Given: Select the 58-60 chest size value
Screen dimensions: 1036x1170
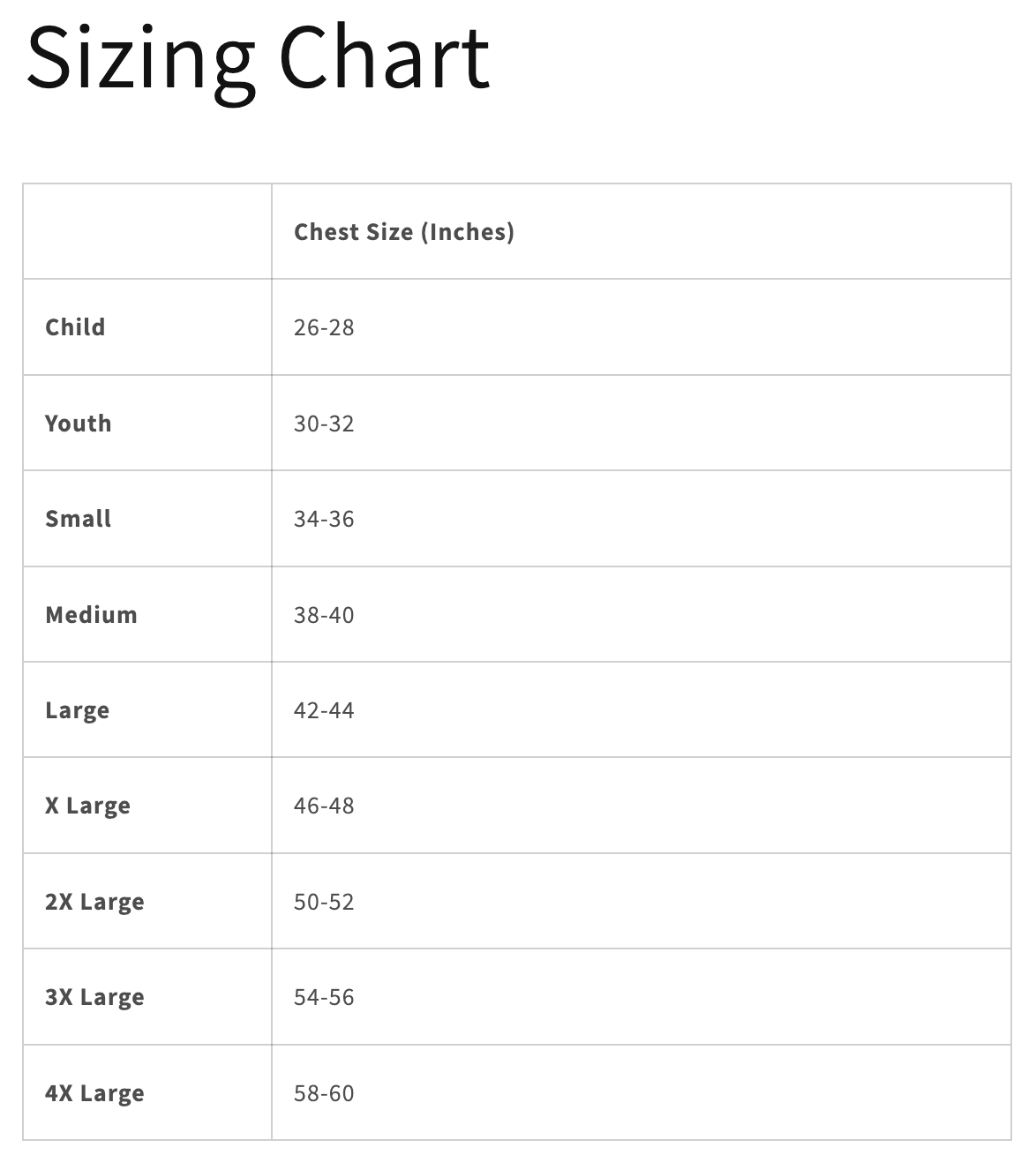Looking at the screenshot, I should coord(324,1093).
